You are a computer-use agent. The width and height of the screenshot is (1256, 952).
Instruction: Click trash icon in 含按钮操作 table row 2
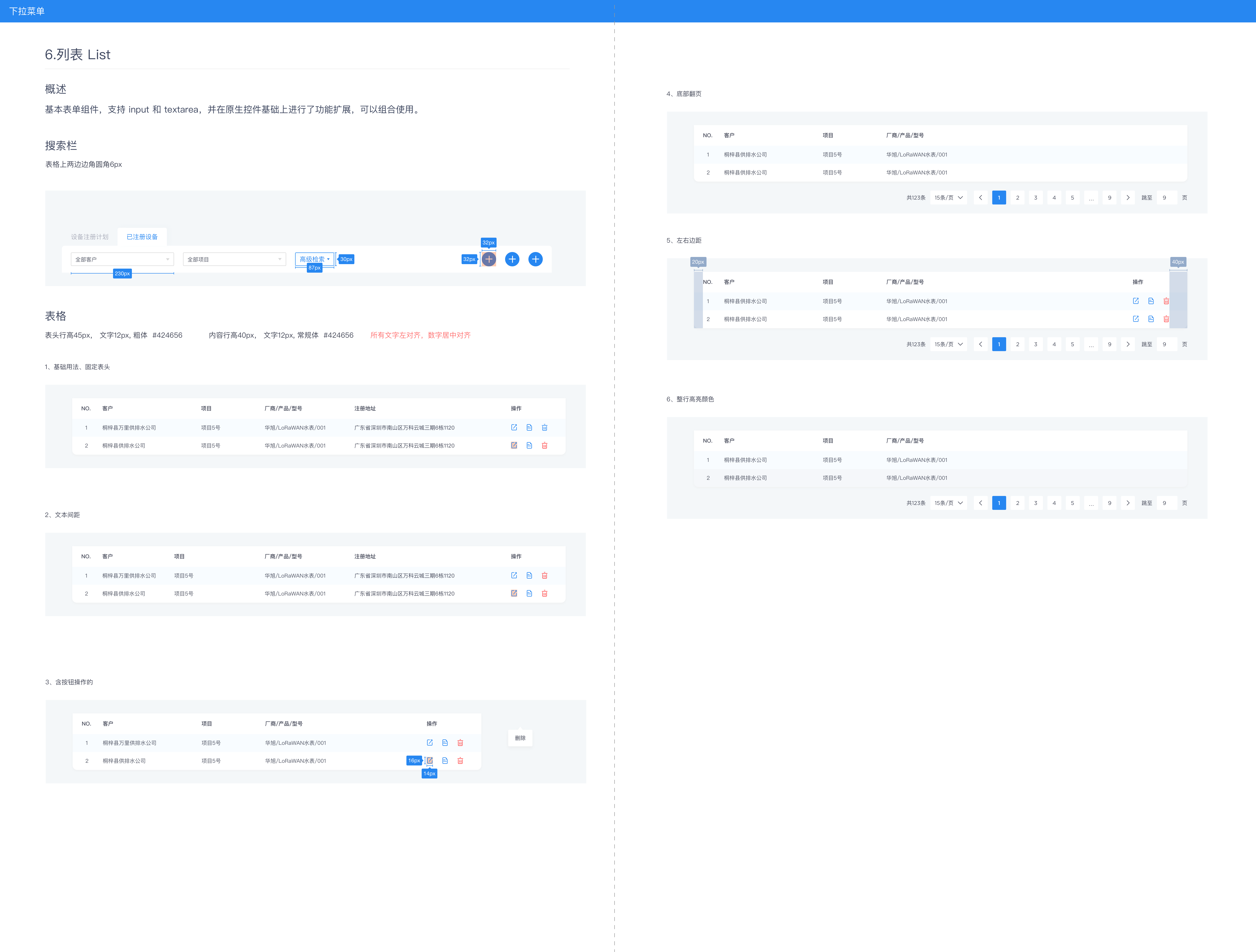click(460, 761)
